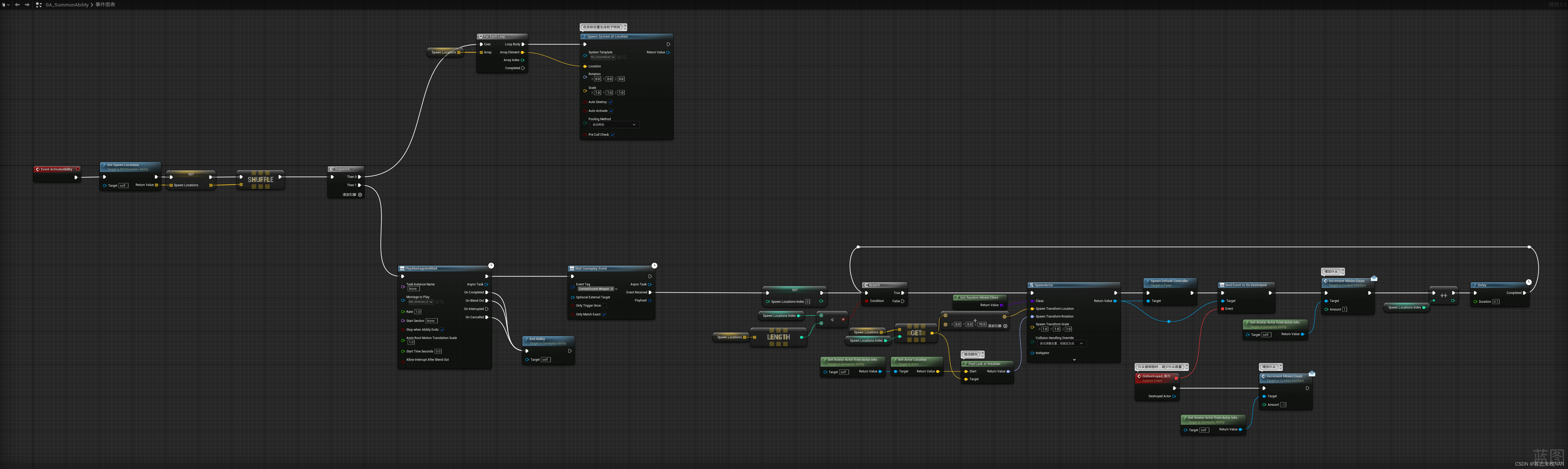Image resolution: width=1568 pixels, height=469 pixels.
Task: Click GA_SummonAbility in the breadcrumb
Action: pos(67,5)
